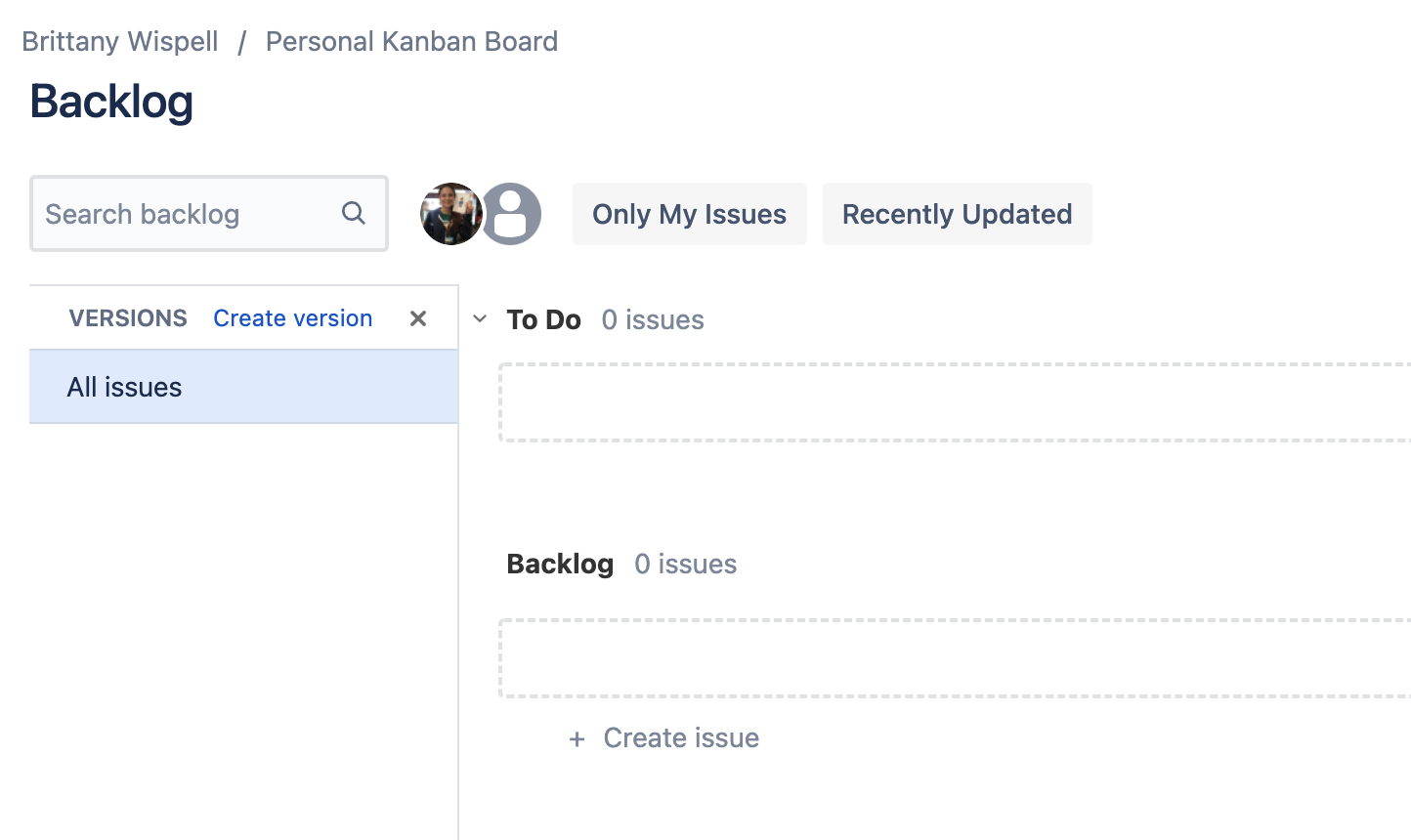Screen dimensions: 1411x840
Task: Click the To Do issue count
Action: (653, 320)
